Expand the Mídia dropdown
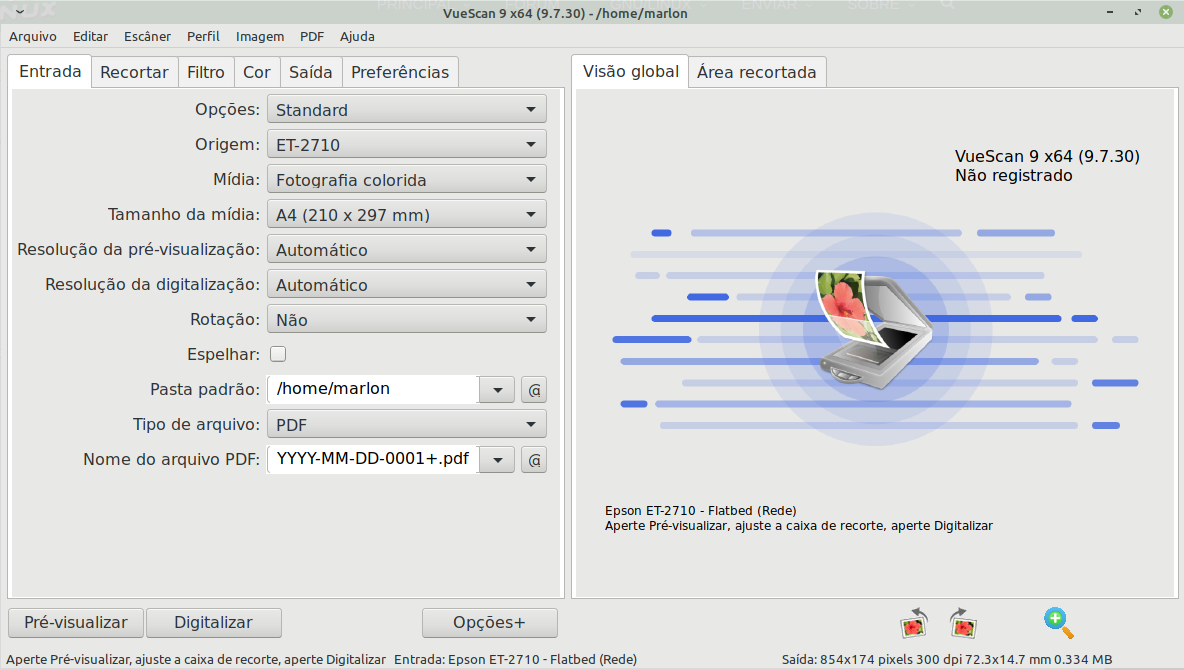 pyautogui.click(x=406, y=180)
